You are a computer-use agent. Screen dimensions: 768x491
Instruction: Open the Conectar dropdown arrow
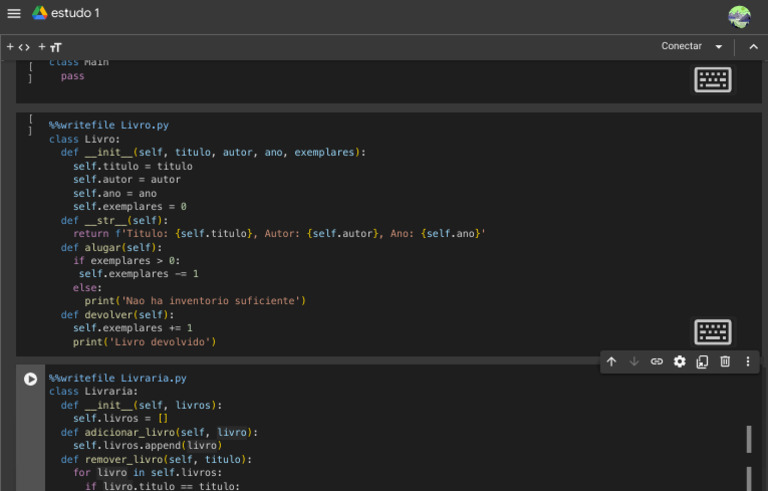pyautogui.click(x=719, y=47)
